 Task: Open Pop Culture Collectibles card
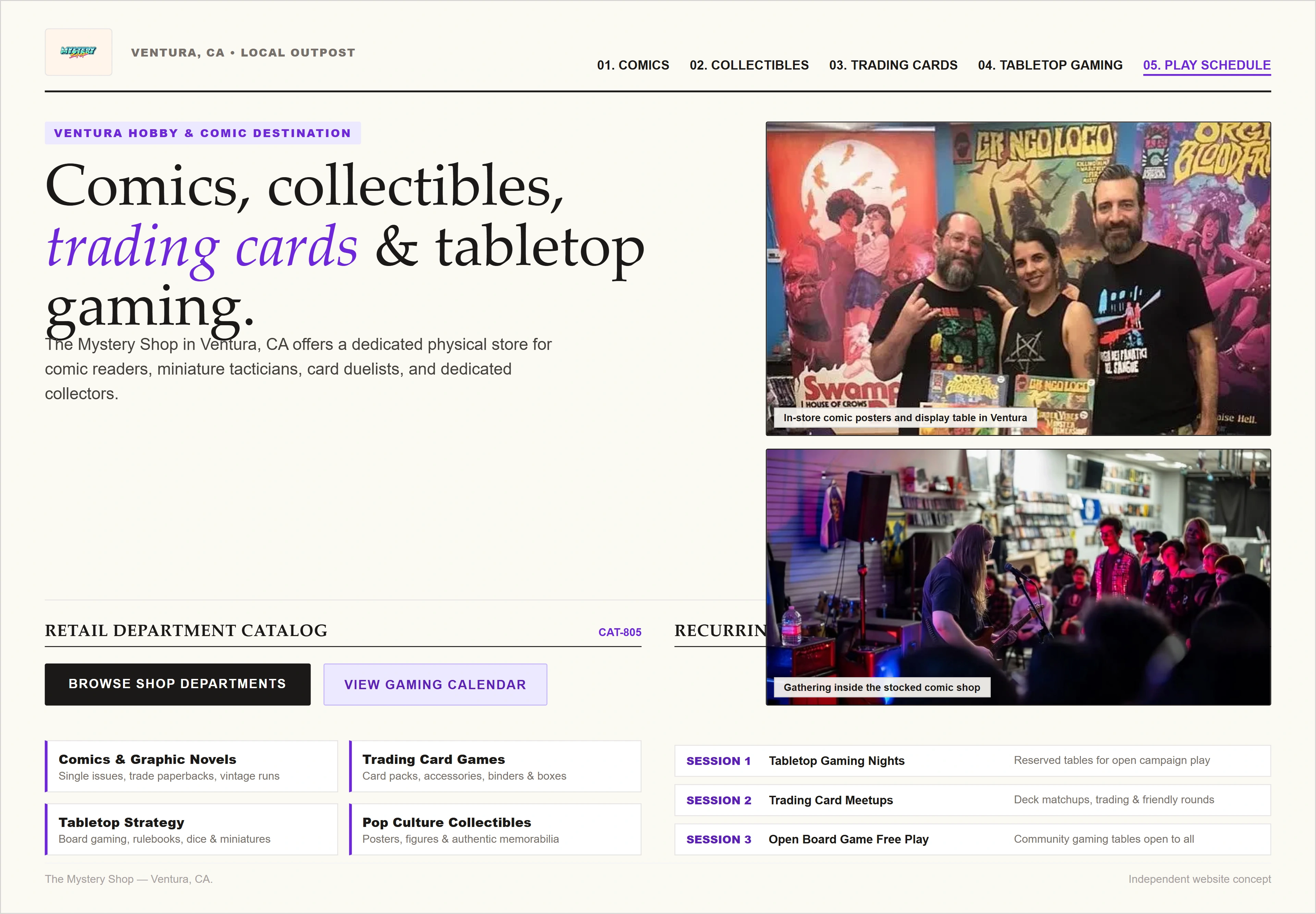tap(495, 829)
